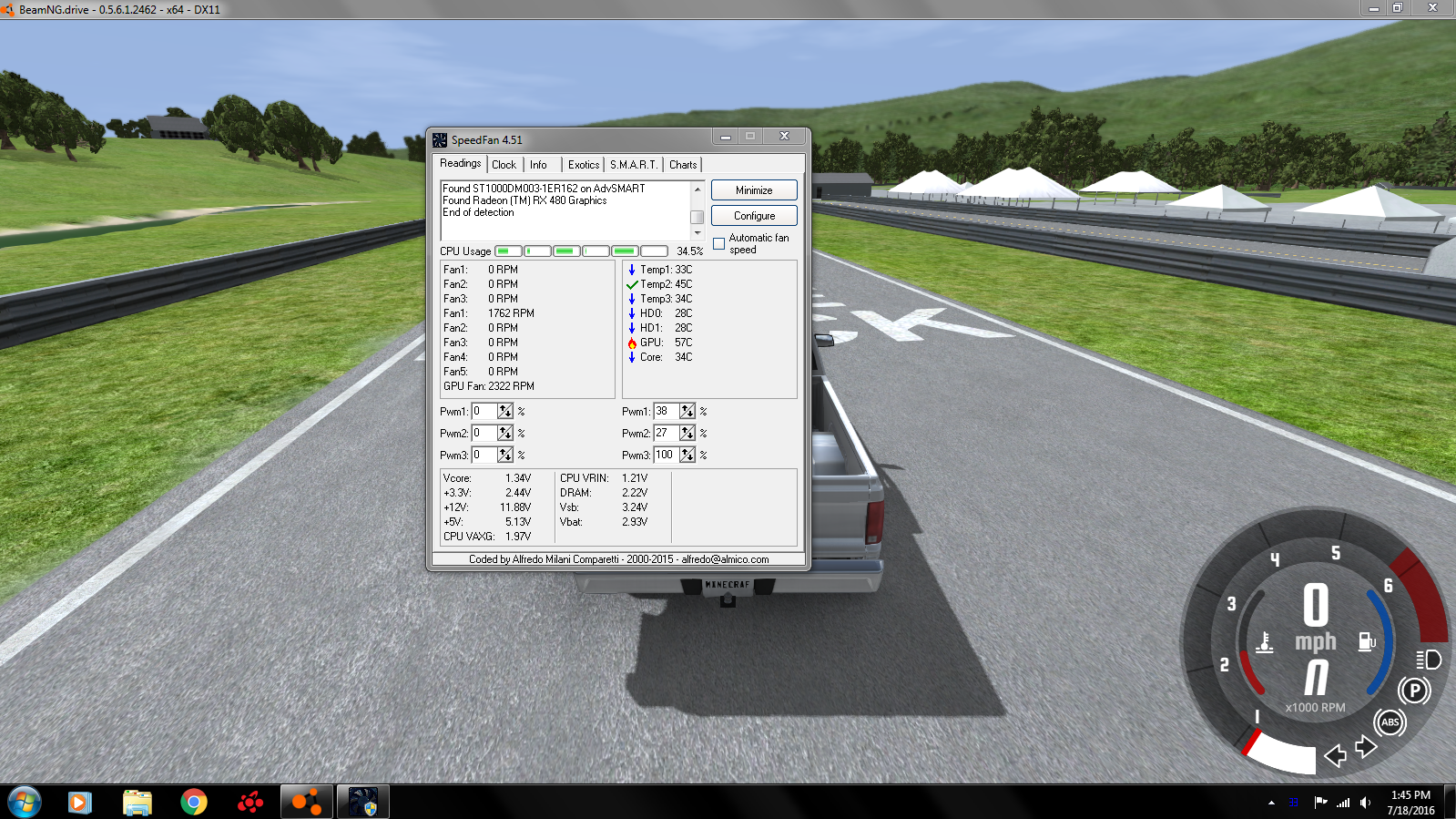Click the flame icon next to GPU temperature
The height and width of the screenshot is (819, 1456).
click(x=632, y=343)
